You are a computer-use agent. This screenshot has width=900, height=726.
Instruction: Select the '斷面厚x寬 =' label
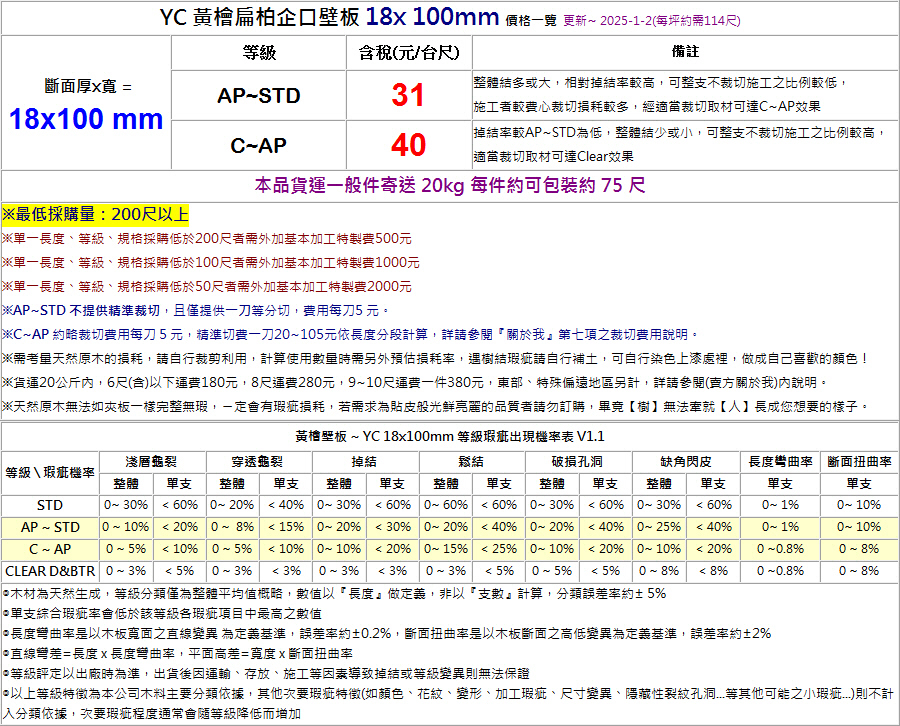coord(88,87)
